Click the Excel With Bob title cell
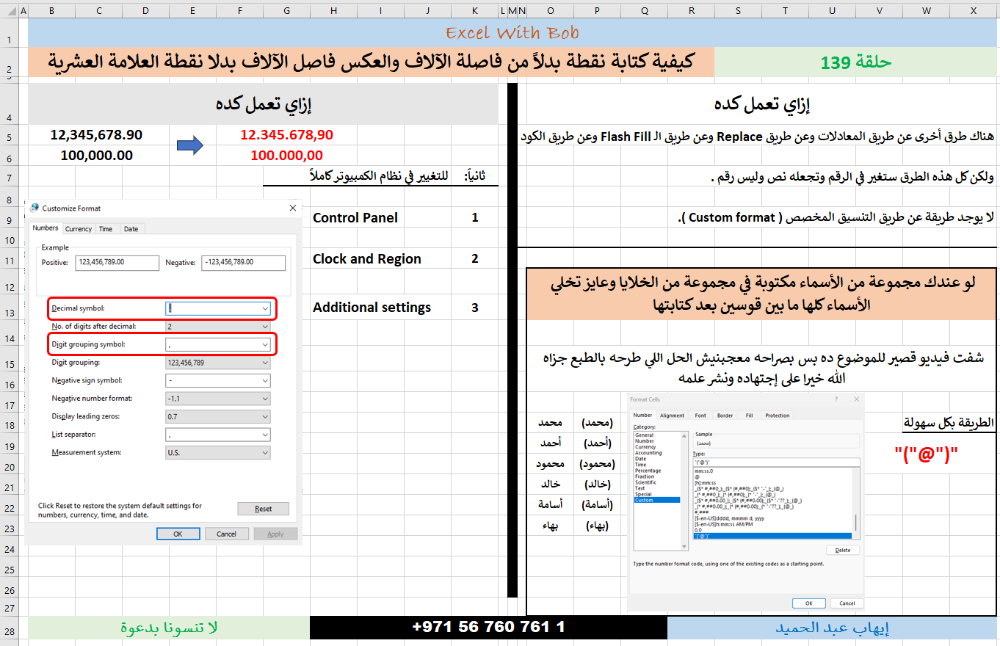Image resolution: width=1000 pixels, height=646 pixels. [x=512, y=33]
